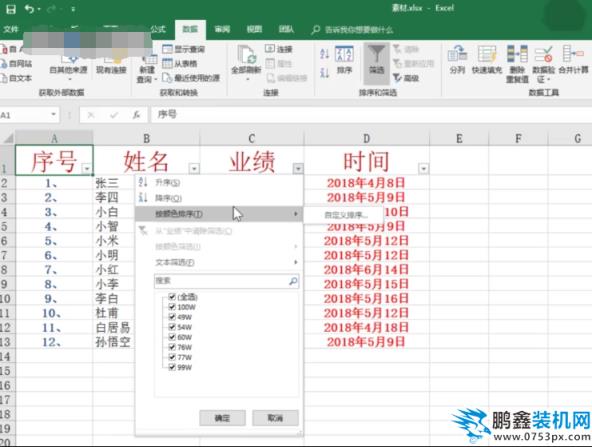The height and width of the screenshot is (447, 592).
Task: Click the sort Z to A icon
Action: tap(325, 72)
